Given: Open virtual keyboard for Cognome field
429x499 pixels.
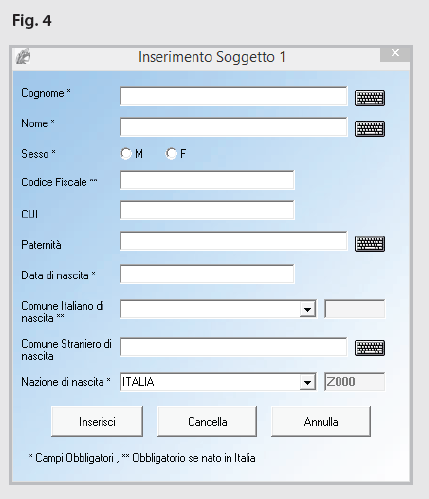Looking at the screenshot, I should [370, 98].
